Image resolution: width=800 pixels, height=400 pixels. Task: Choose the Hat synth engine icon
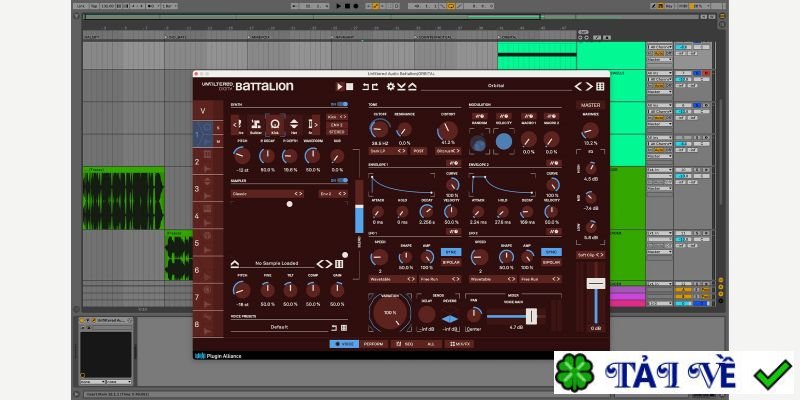pyautogui.click(x=293, y=124)
